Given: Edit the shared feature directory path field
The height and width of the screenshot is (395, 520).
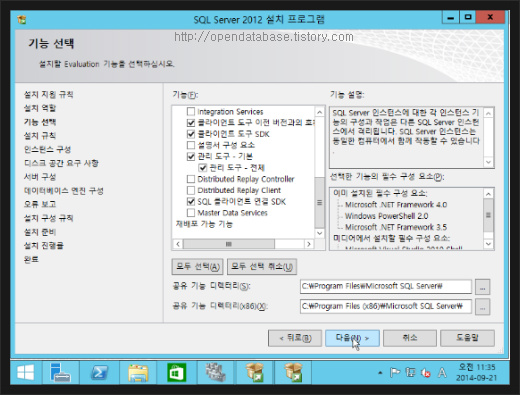Looking at the screenshot, I should (x=386, y=287).
